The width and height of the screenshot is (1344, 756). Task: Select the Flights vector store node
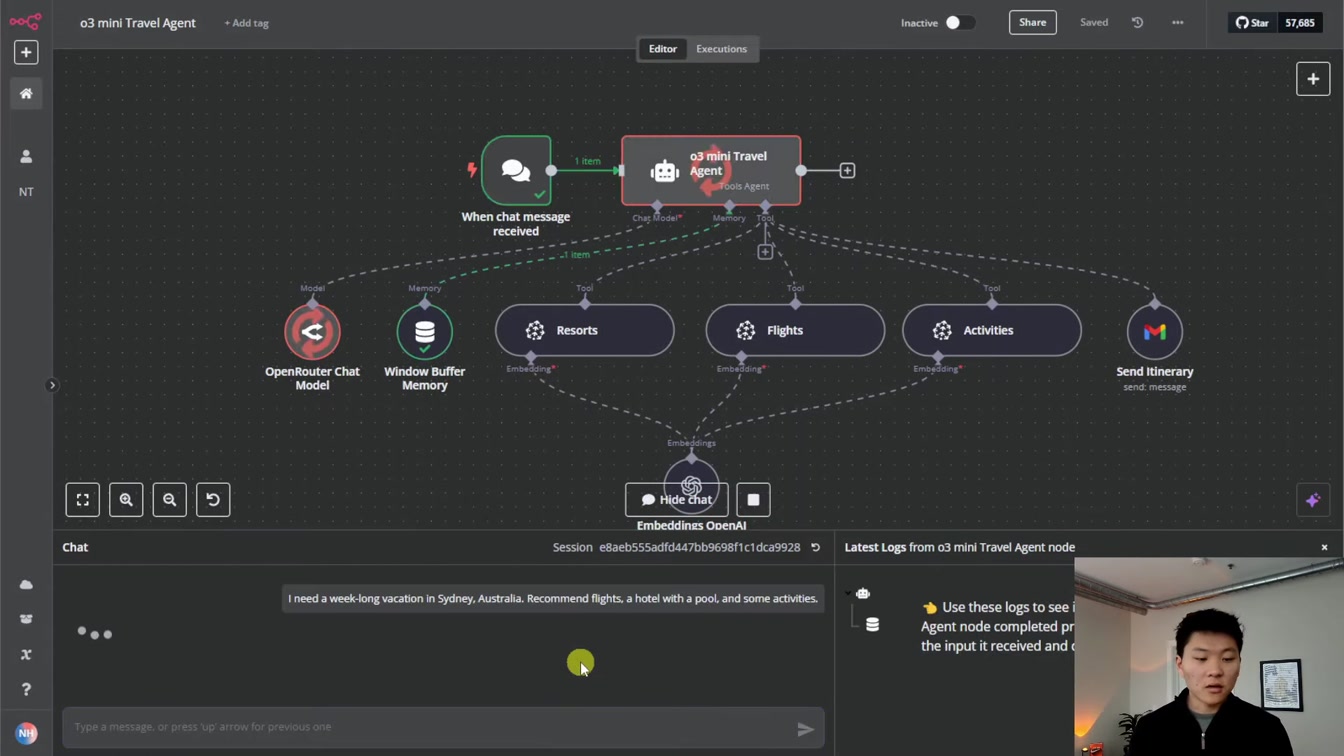[795, 330]
